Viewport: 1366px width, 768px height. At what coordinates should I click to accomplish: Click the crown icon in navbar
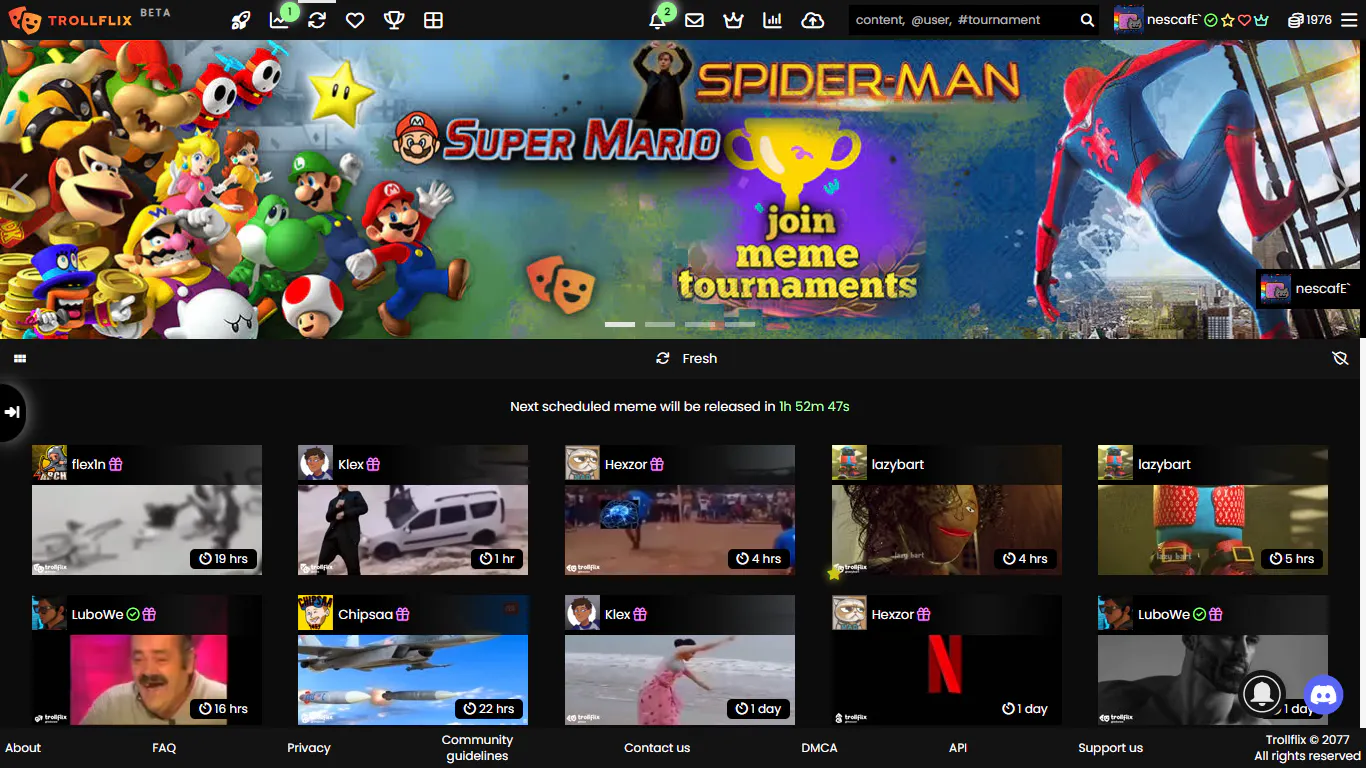[x=733, y=20]
